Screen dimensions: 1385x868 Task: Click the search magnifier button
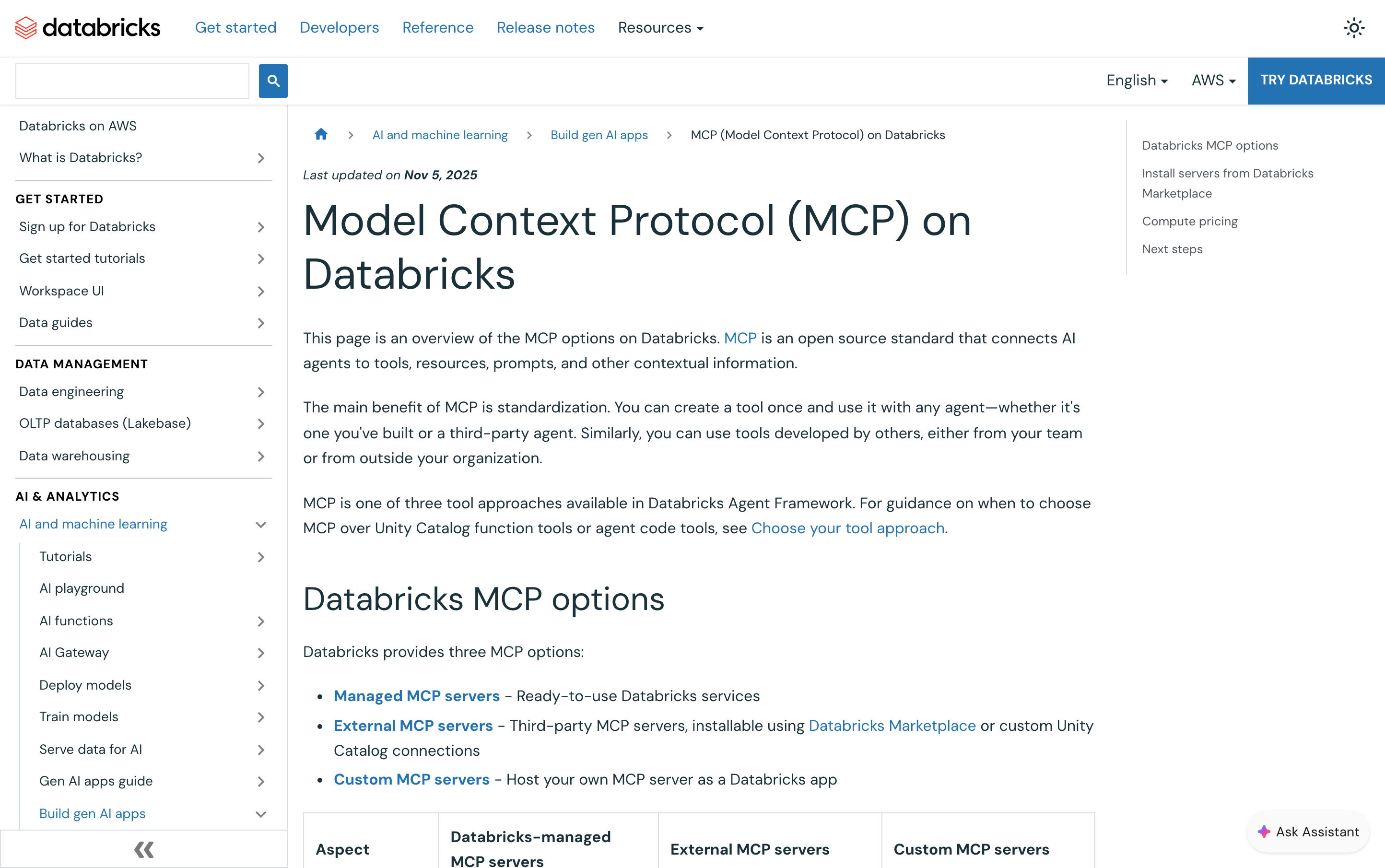coord(273,81)
